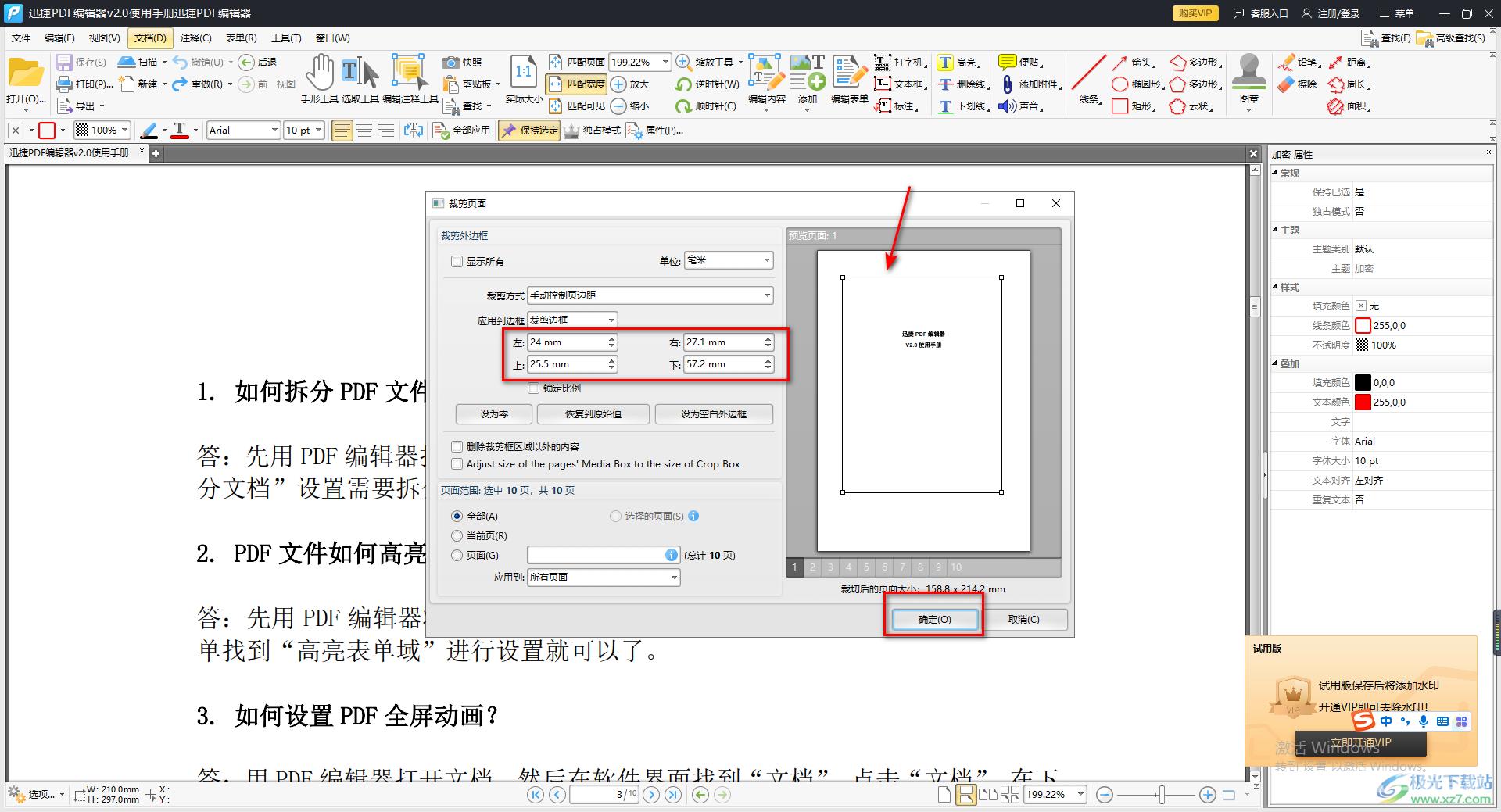Select the Pages range radio button
Image resolution: width=1501 pixels, height=812 pixels.
[x=457, y=556]
